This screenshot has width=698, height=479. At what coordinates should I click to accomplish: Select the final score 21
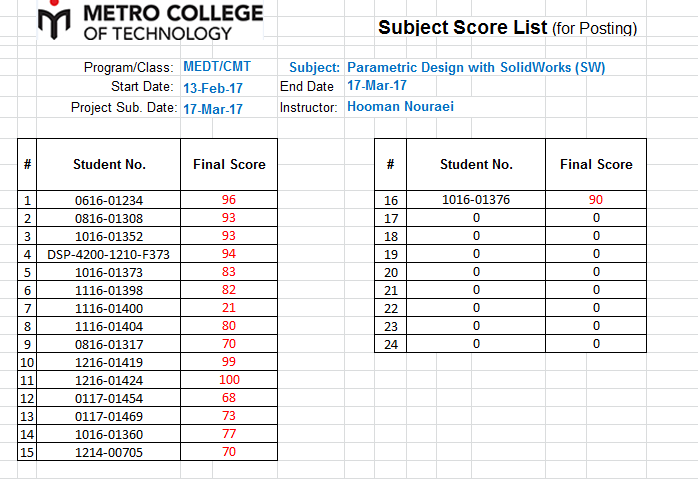pos(229,308)
